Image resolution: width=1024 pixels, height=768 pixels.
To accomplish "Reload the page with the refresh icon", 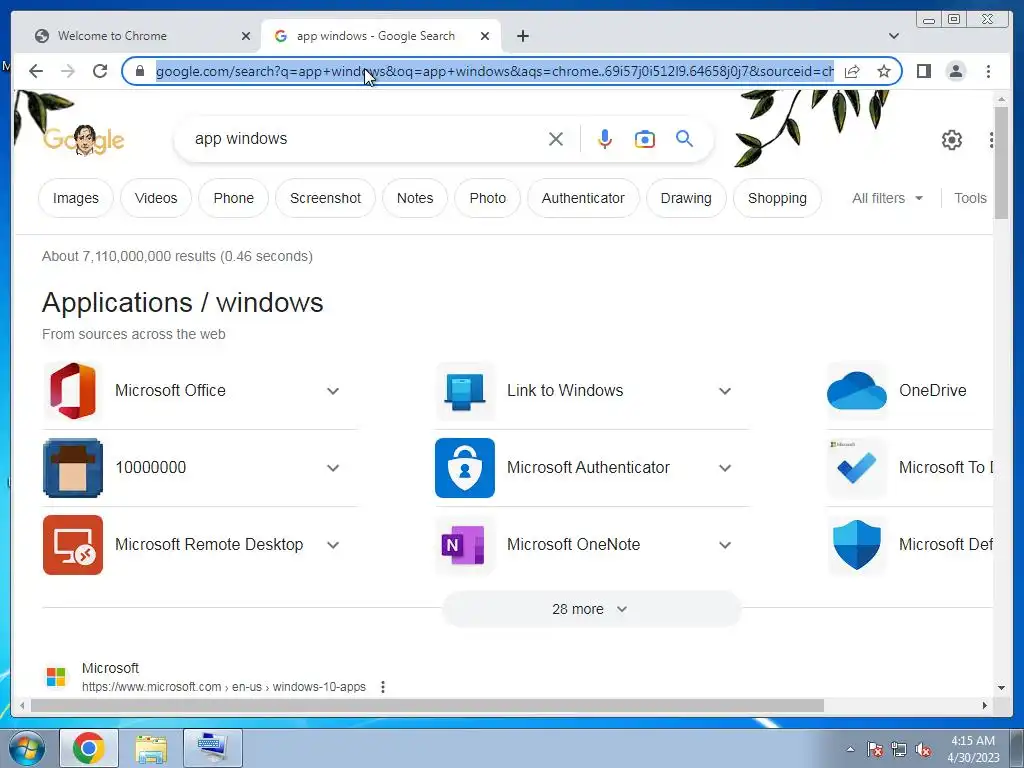I will tap(100, 71).
